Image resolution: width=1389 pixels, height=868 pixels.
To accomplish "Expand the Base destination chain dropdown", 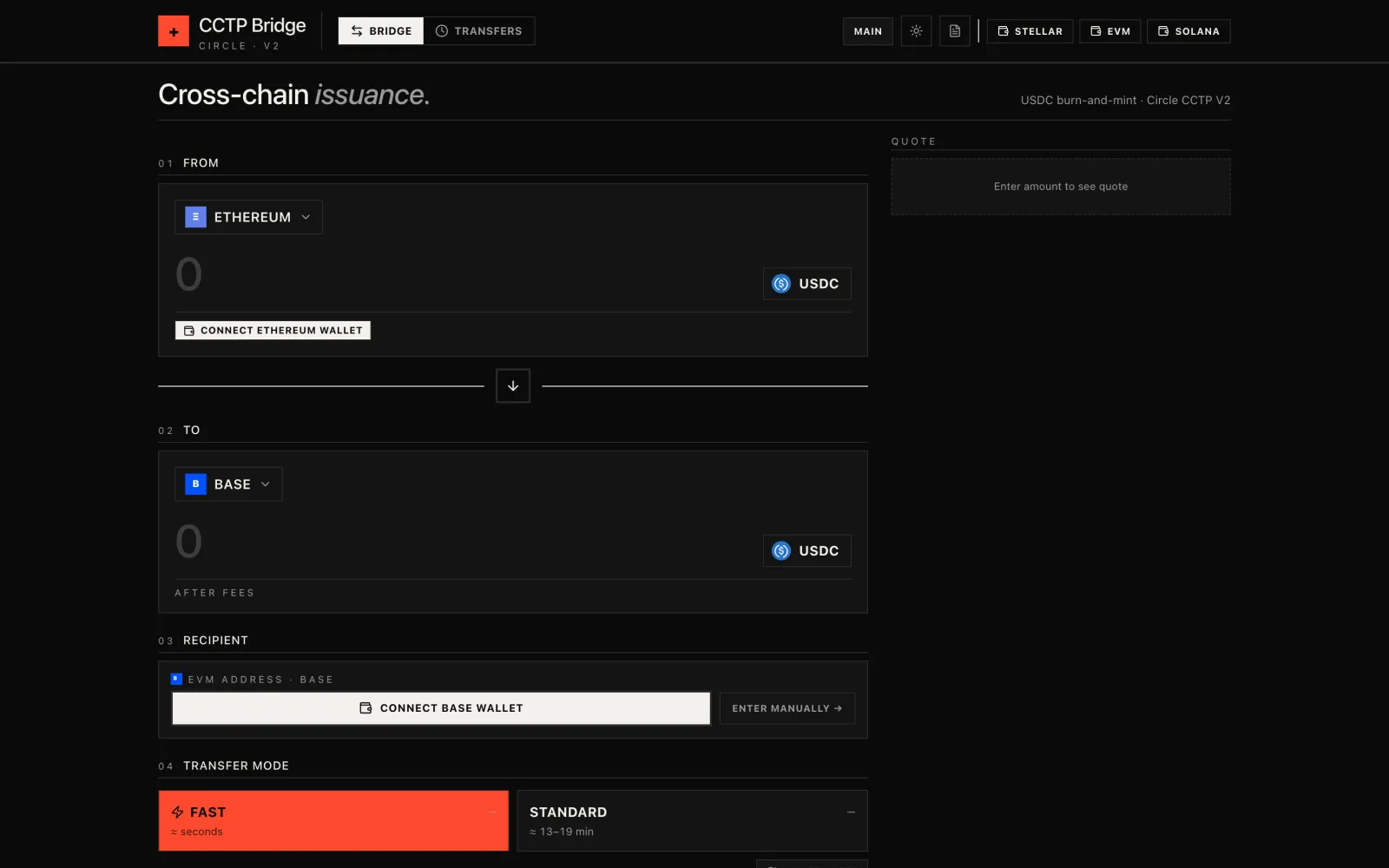I will (228, 484).
